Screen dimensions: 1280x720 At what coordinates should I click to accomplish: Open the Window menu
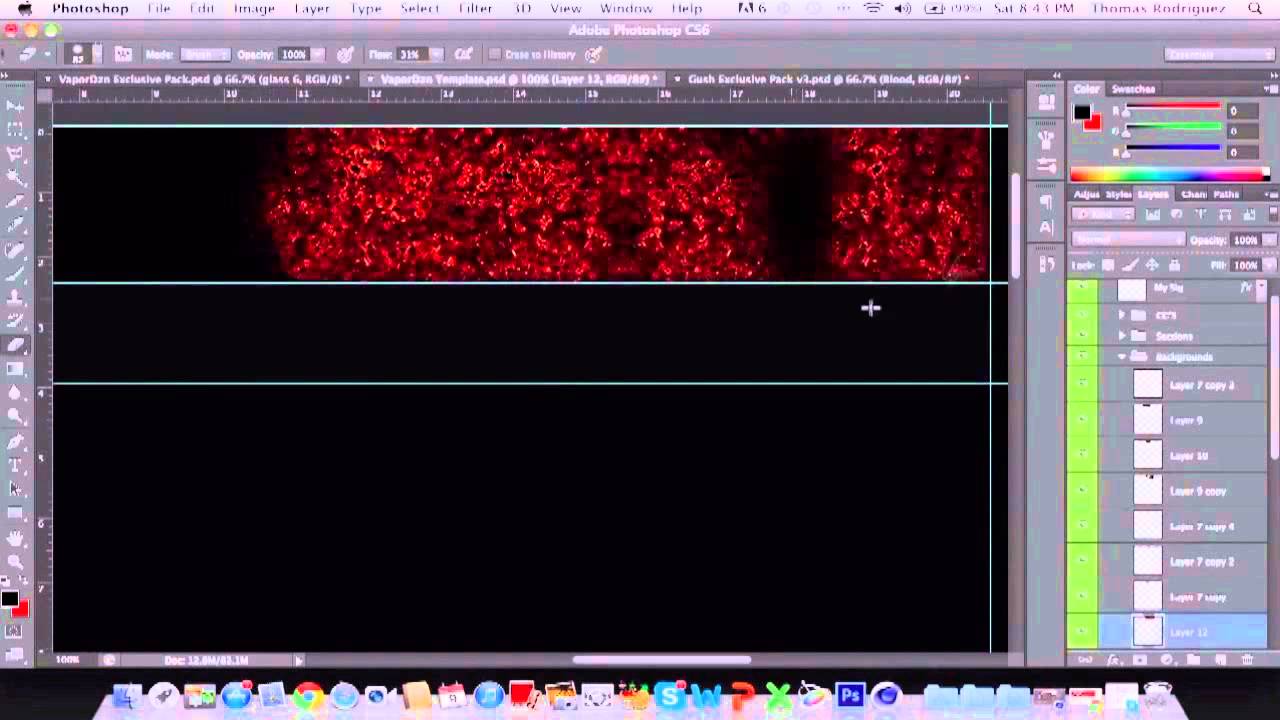[626, 8]
